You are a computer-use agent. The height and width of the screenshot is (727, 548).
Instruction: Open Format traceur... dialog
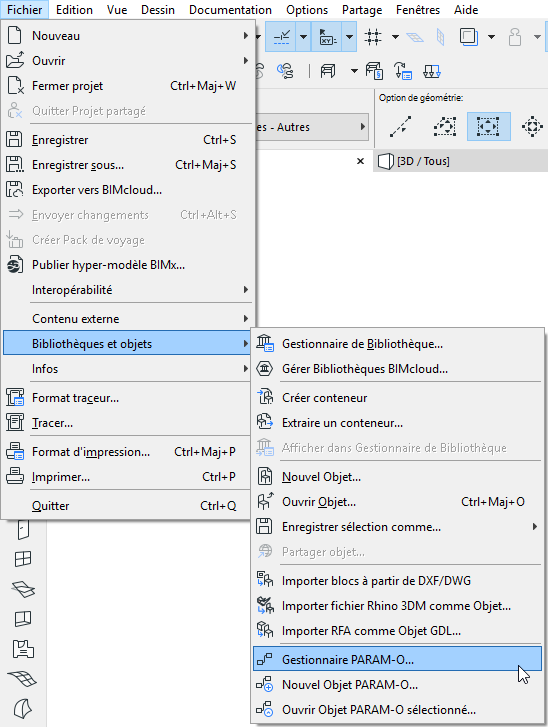[x=128, y=398]
